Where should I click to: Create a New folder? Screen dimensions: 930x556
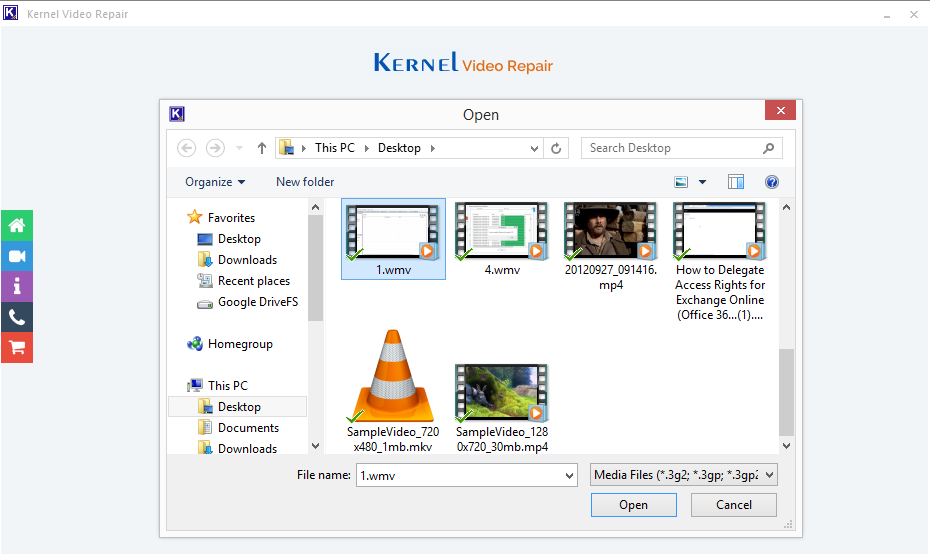(305, 182)
